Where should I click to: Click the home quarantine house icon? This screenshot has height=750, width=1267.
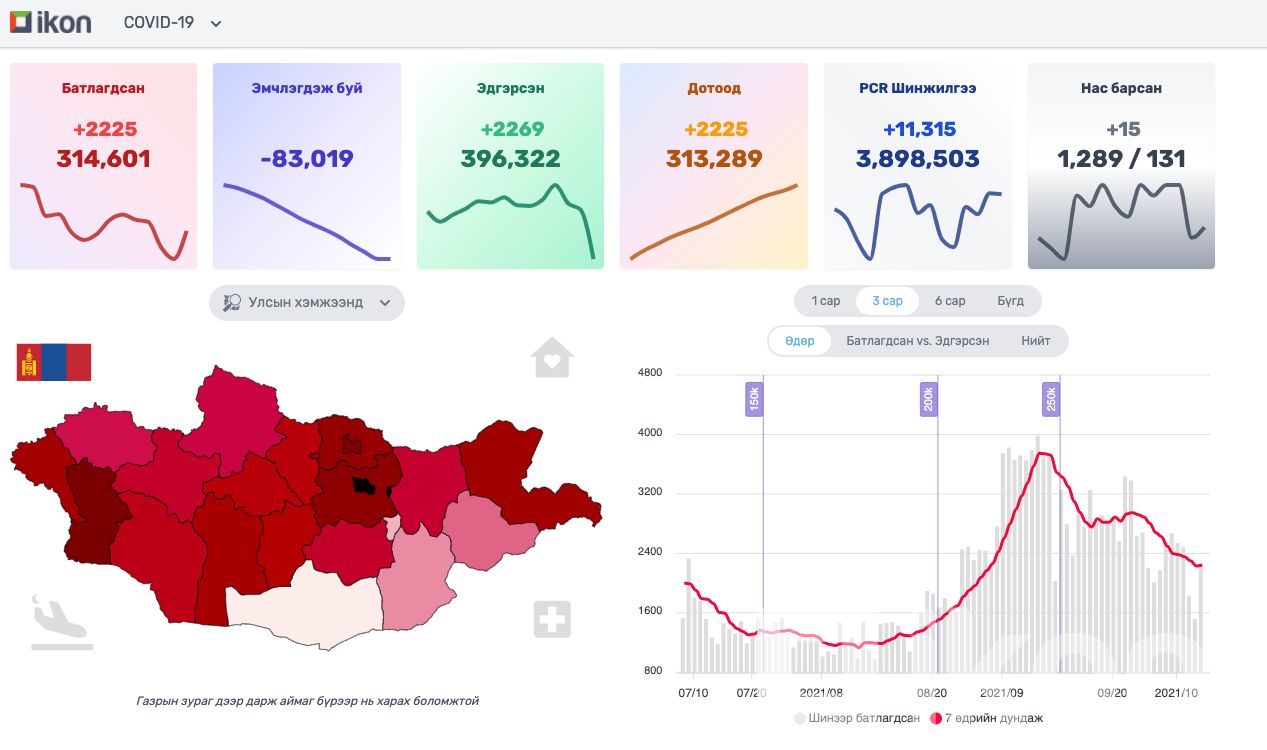click(552, 357)
